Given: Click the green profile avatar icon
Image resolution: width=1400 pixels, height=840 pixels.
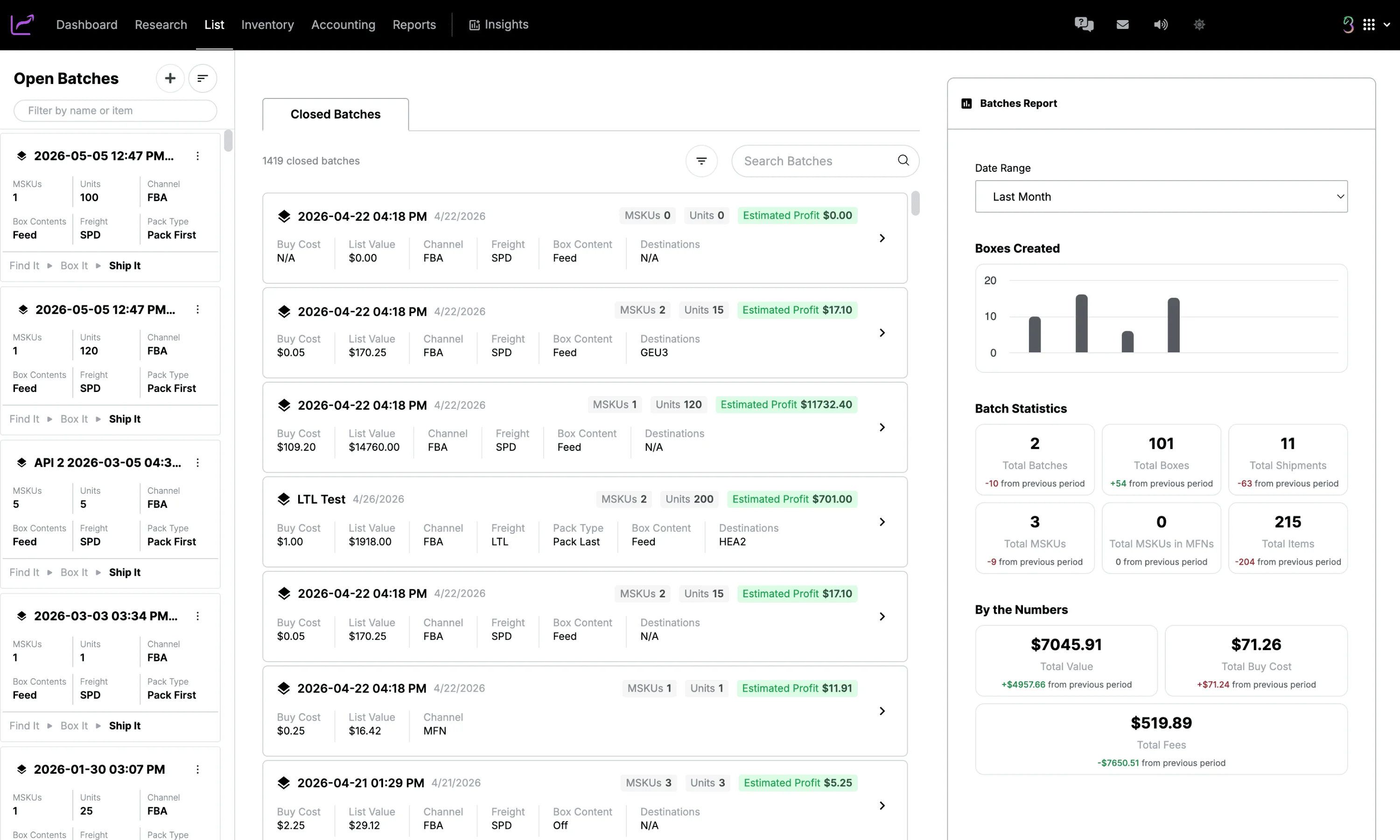Looking at the screenshot, I should tap(1349, 24).
